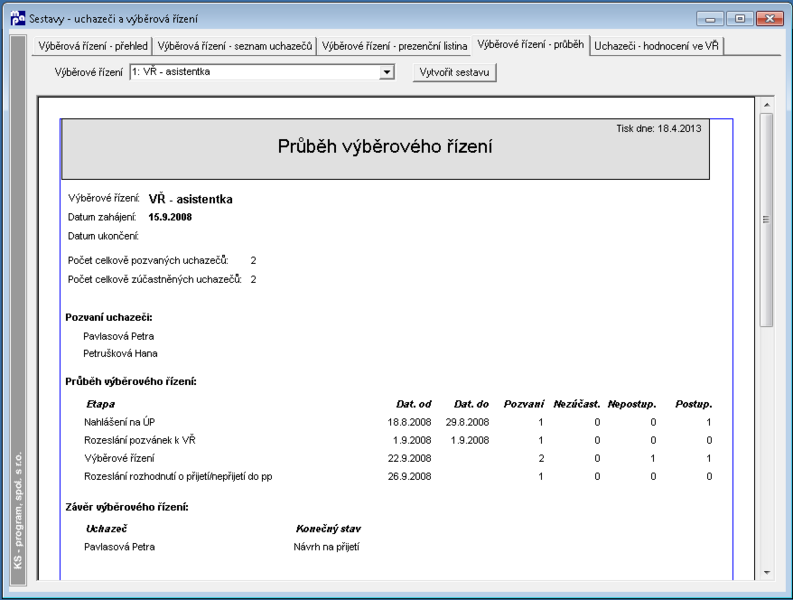Click the report scrollbar down arrow

coord(767,573)
